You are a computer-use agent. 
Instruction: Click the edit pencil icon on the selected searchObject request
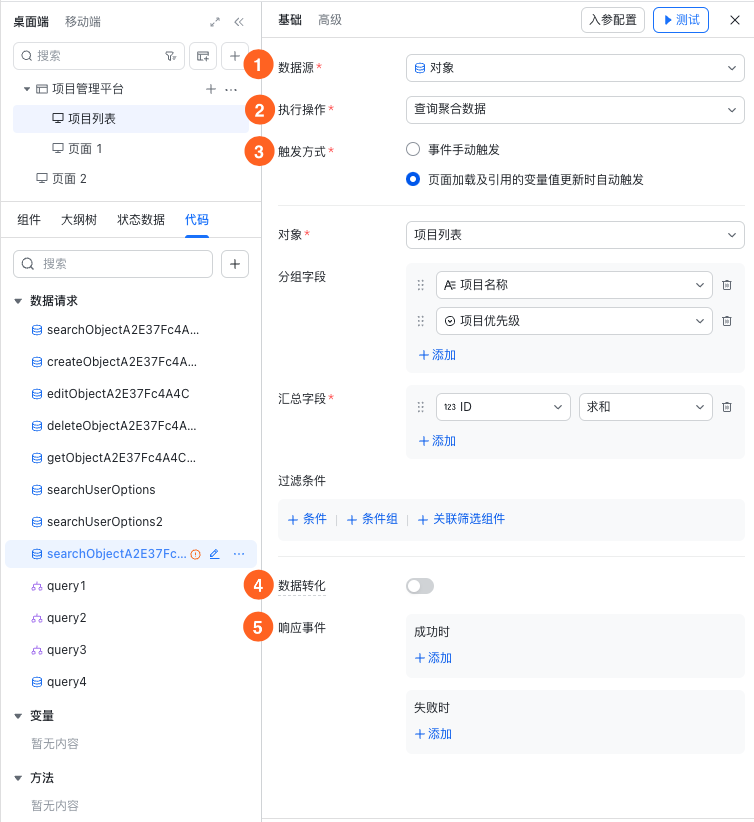coord(214,554)
